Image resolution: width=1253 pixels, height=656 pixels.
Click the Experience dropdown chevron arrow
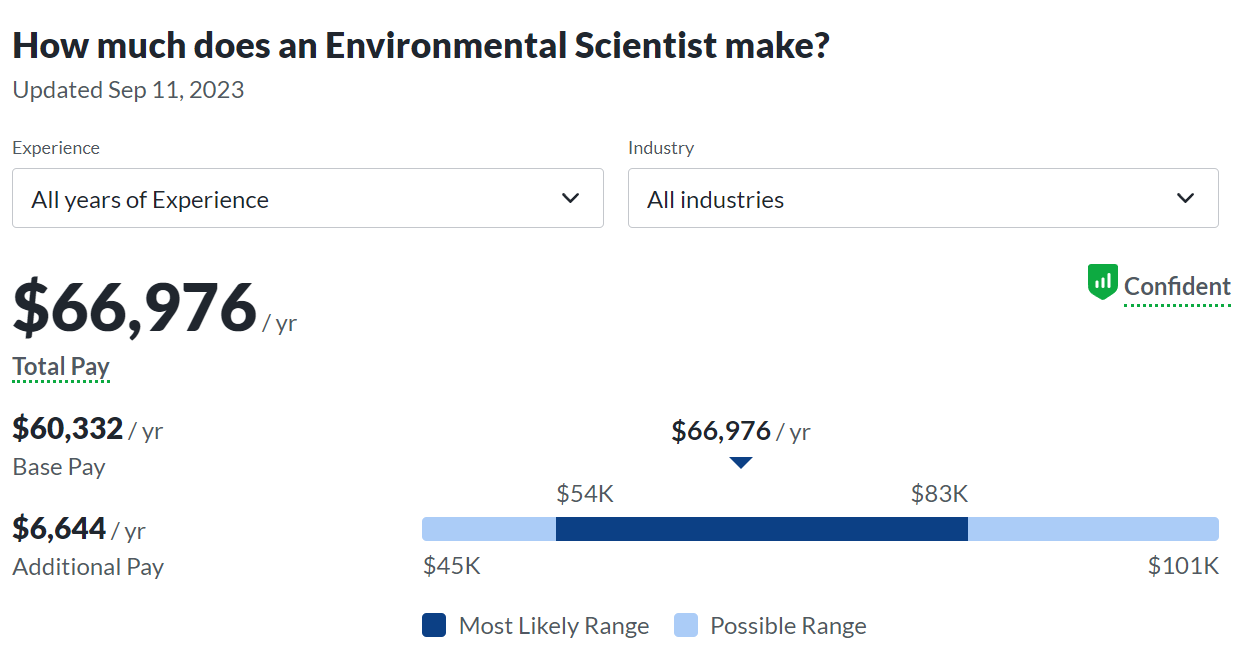[571, 198]
